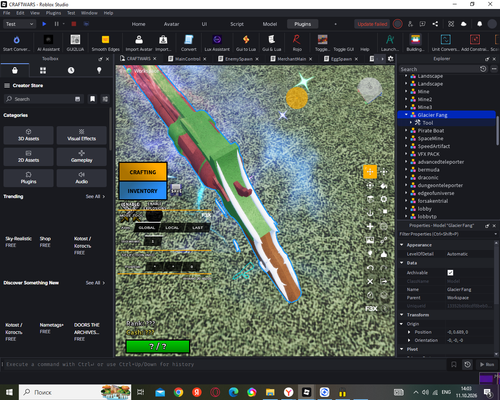Close the EggSpawn script tab
Screen dimensions: 500x400
tap(356, 59)
